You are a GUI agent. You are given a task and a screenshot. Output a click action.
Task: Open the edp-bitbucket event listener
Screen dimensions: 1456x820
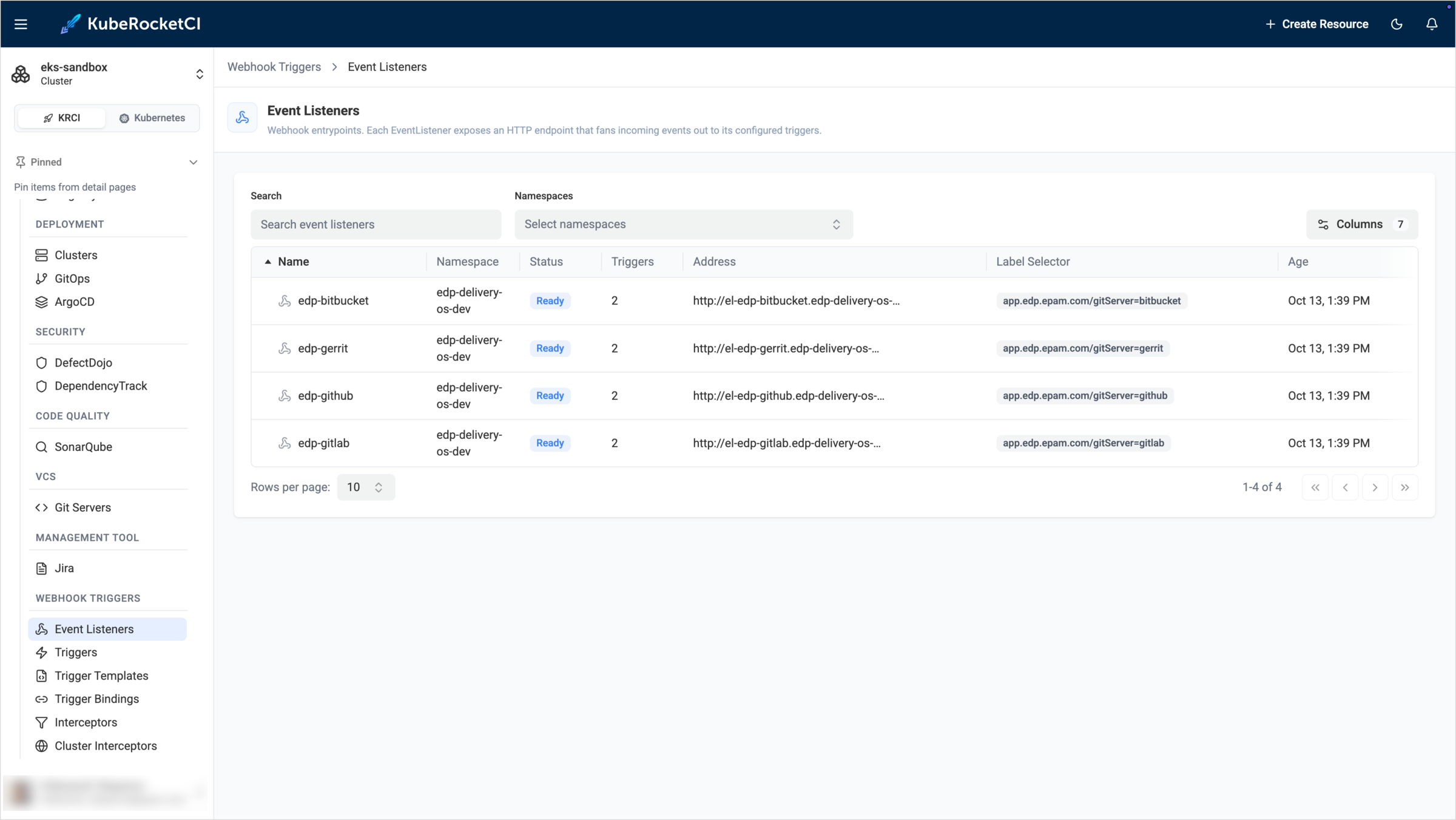click(333, 301)
